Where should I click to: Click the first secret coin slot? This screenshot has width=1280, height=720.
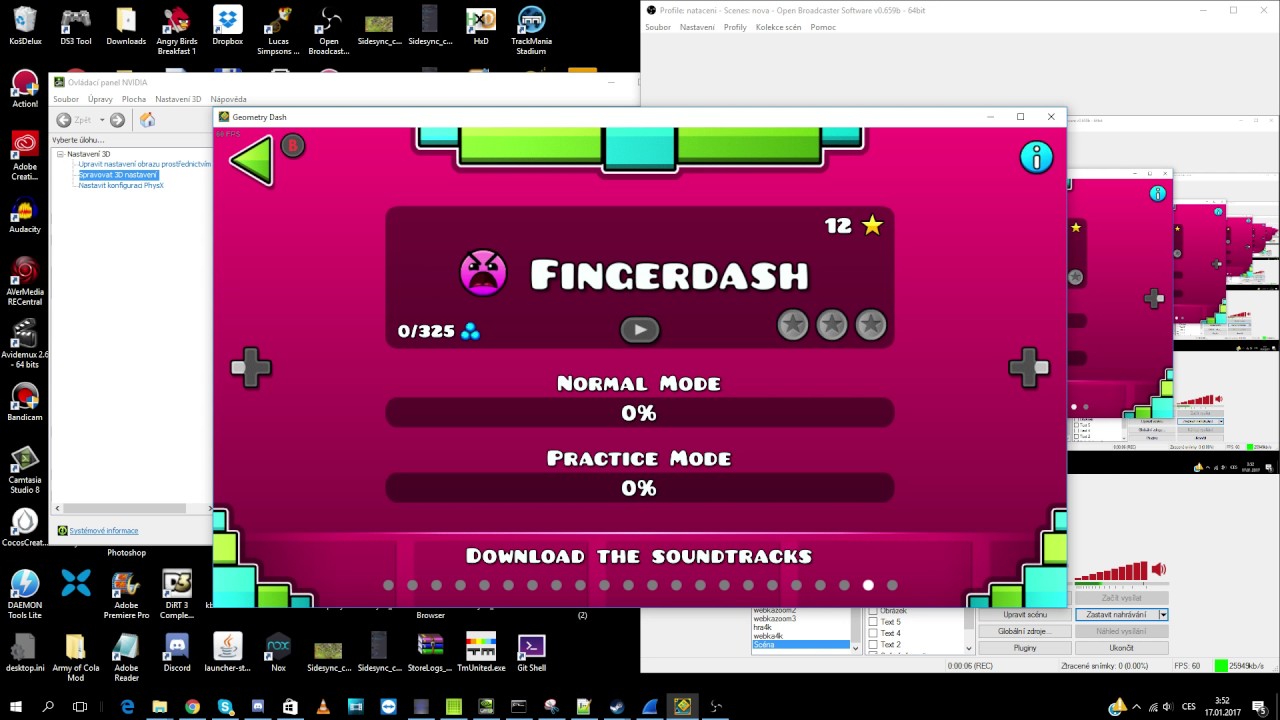point(793,324)
